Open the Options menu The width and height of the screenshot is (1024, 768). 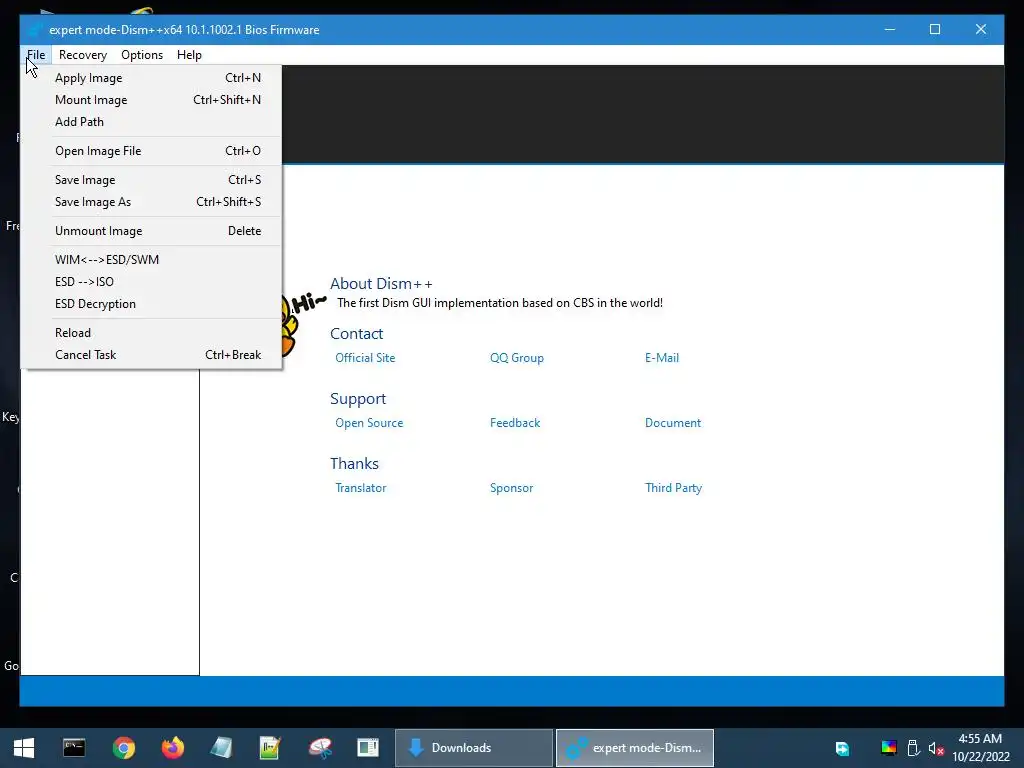click(x=142, y=55)
